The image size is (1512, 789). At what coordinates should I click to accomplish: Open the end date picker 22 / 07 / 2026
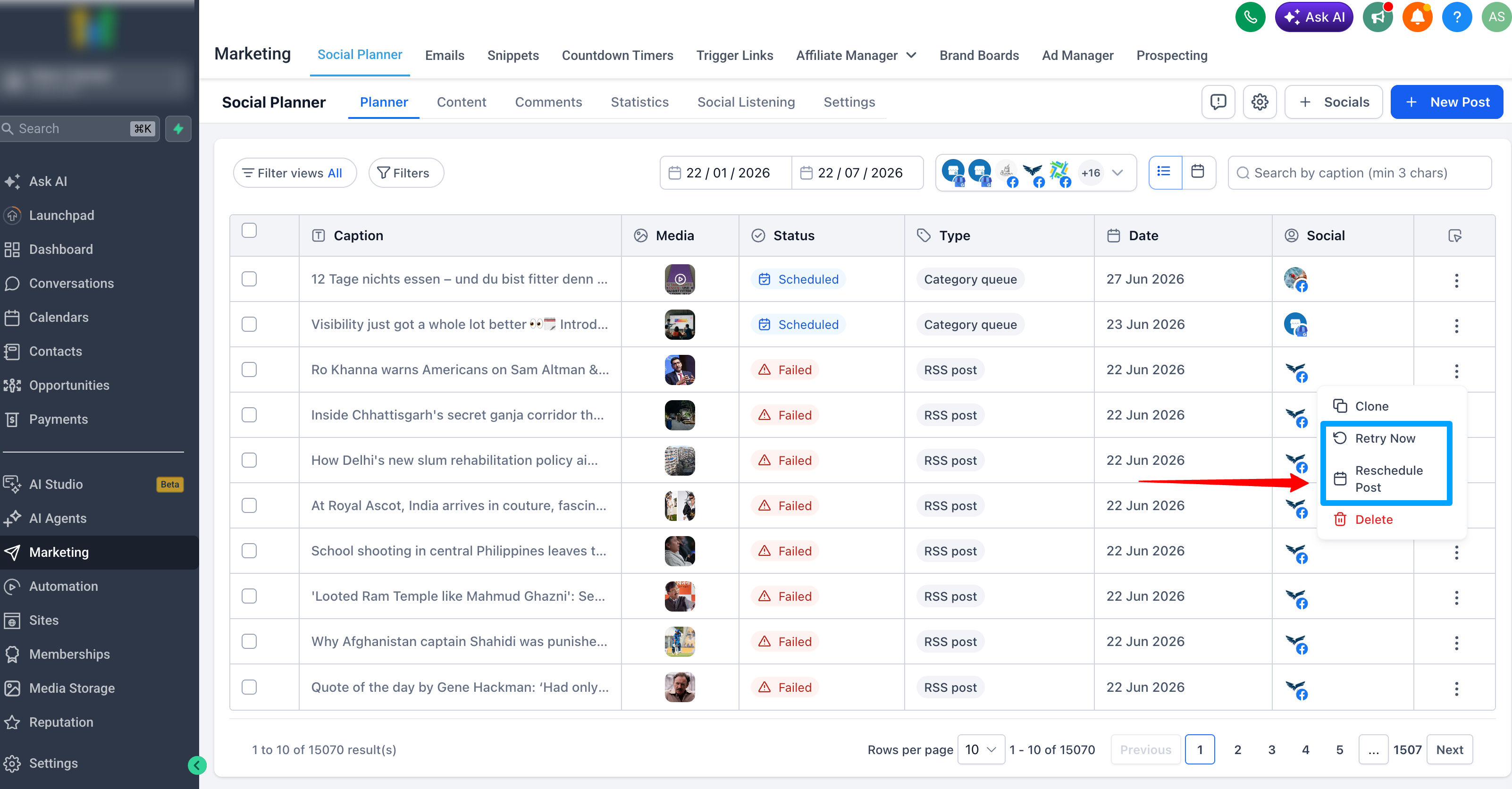[x=857, y=173]
